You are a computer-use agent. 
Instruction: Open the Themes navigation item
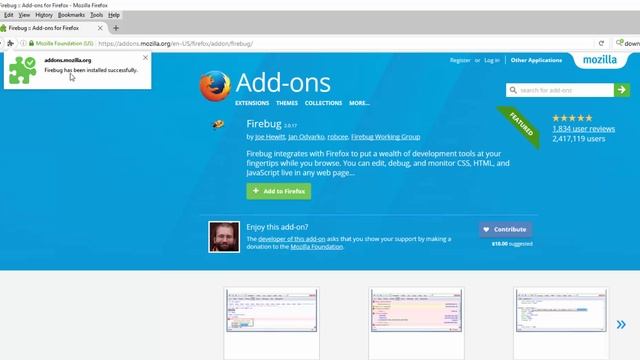tap(287, 103)
